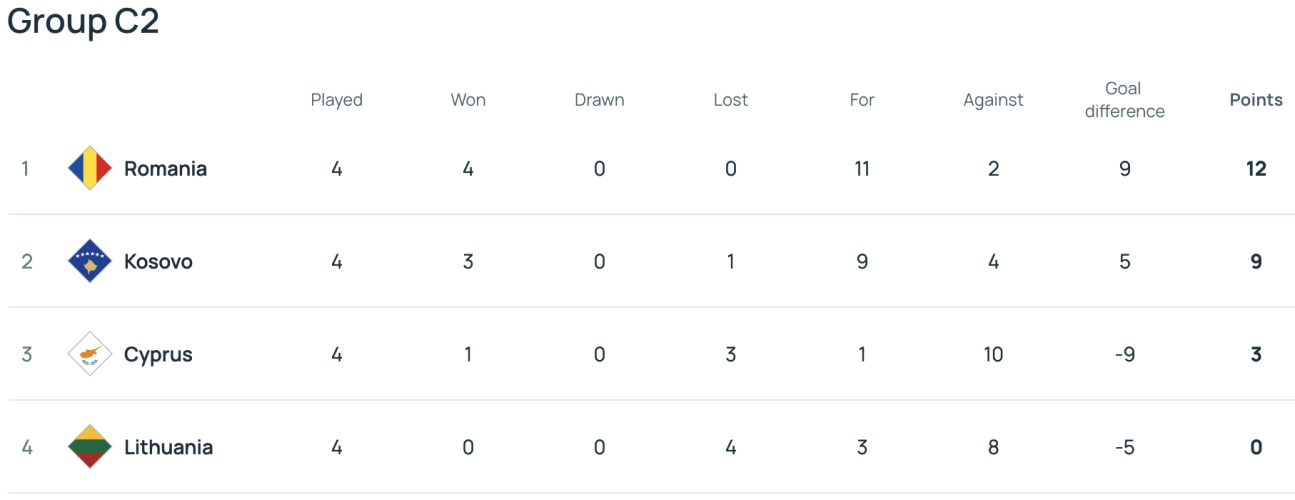Screen dimensions: 1295x500
Task: Select the Cyprus team name
Action: [x=158, y=354]
